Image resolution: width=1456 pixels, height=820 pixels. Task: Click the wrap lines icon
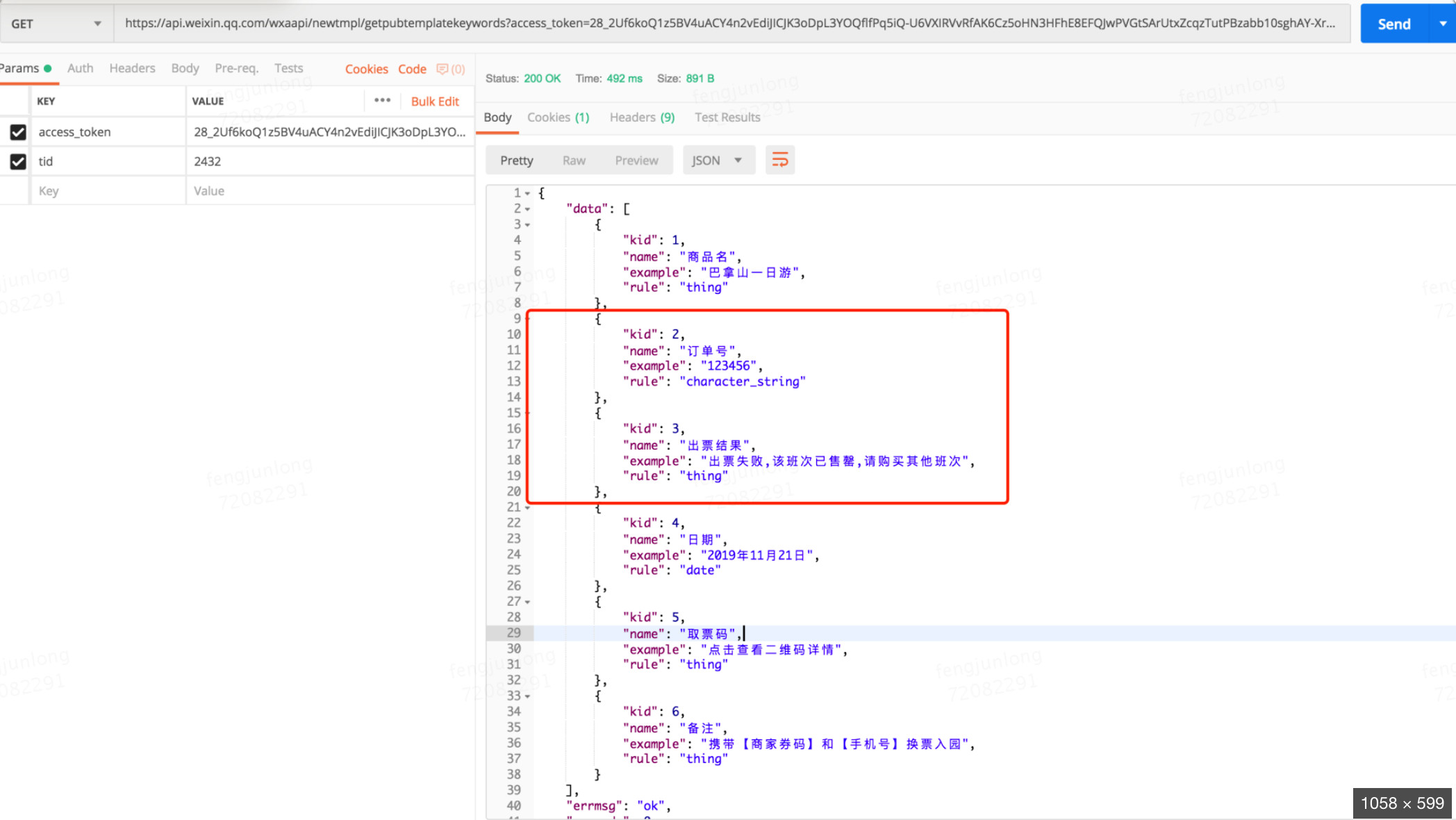click(779, 161)
